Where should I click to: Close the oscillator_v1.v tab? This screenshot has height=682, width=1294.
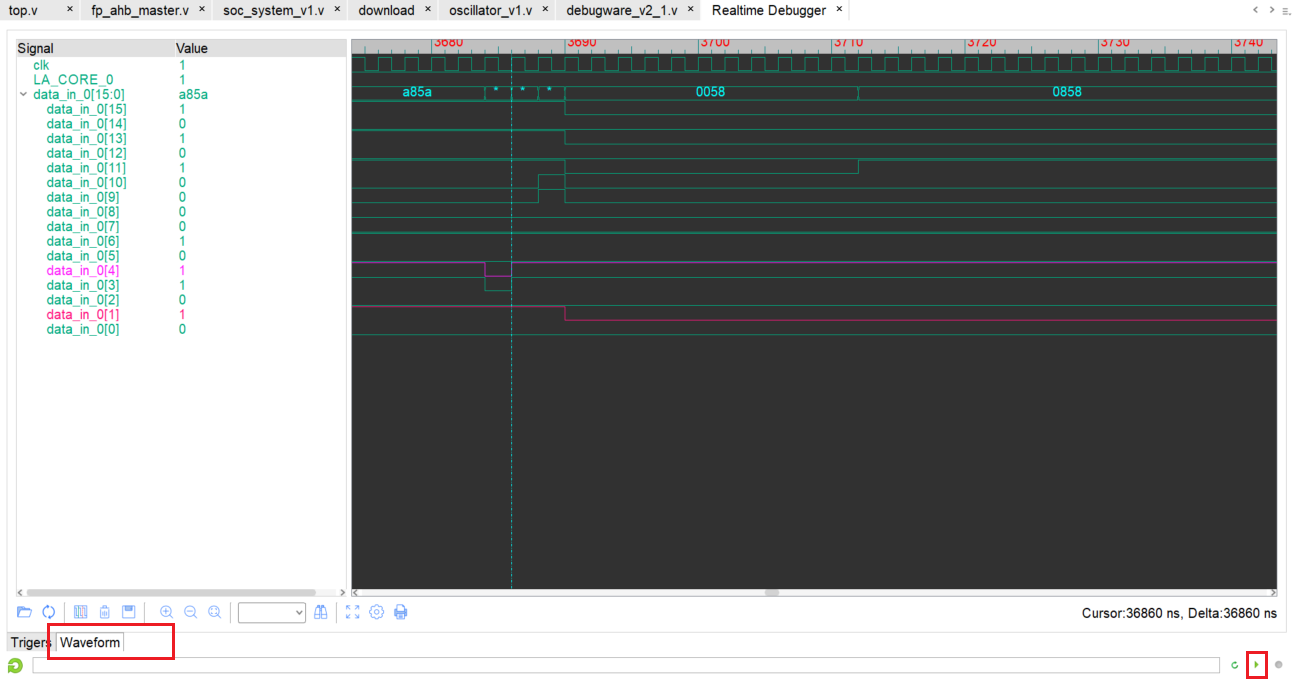544,9
